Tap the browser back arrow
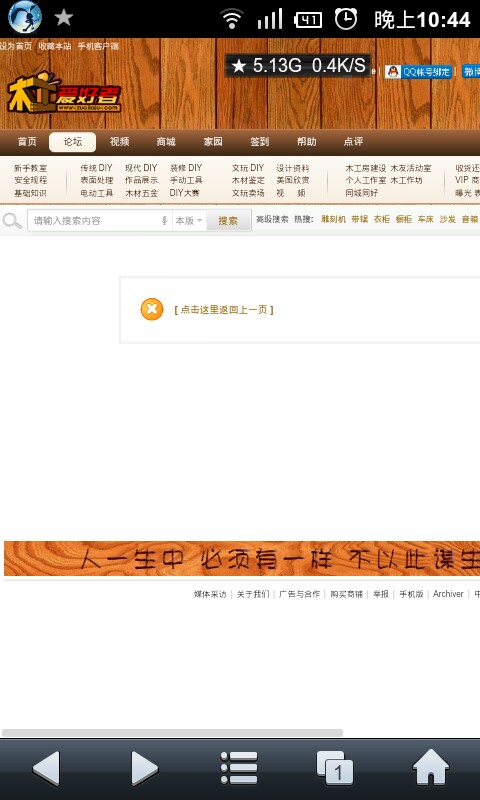Image resolution: width=480 pixels, height=800 pixels. [x=46, y=768]
